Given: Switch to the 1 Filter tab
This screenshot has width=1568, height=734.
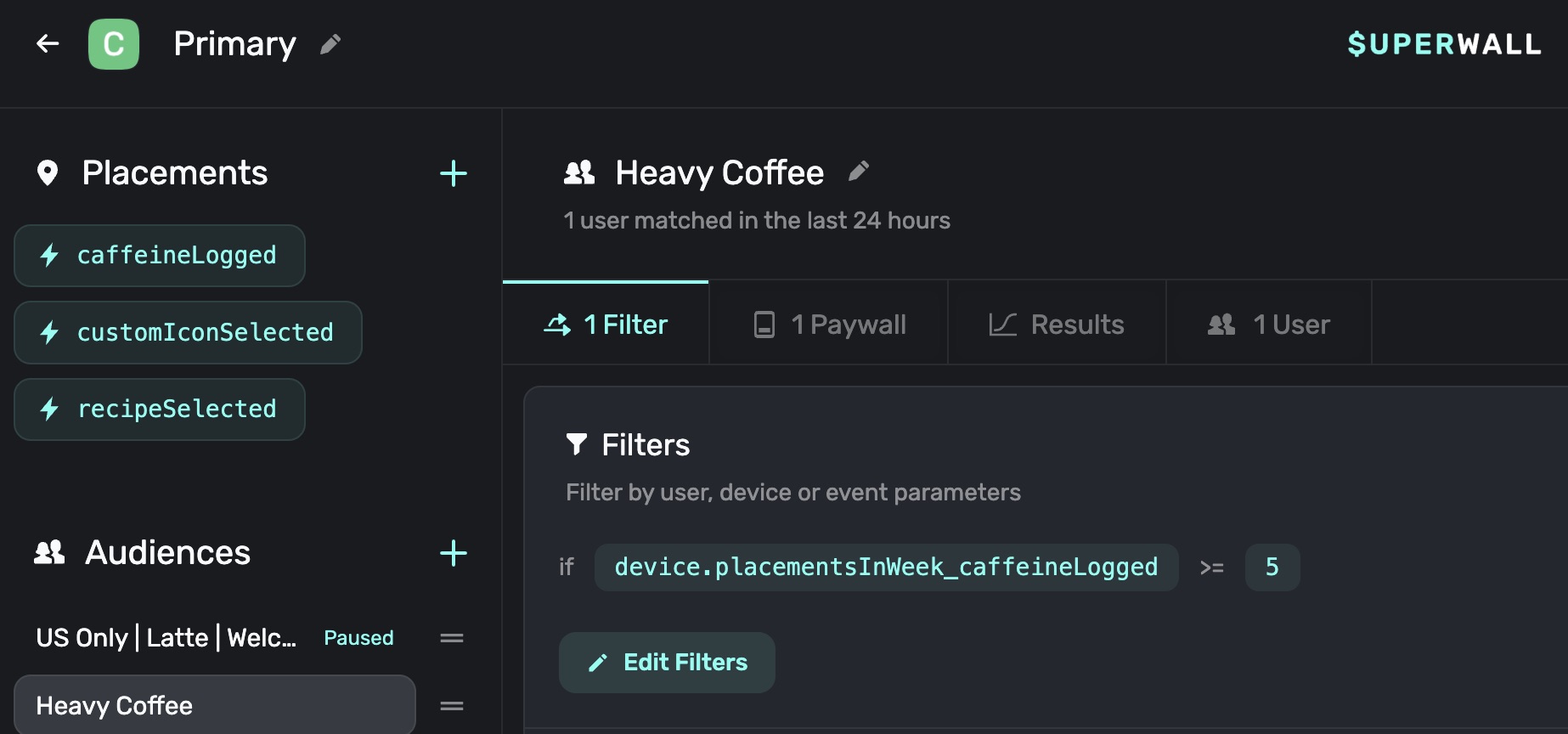Looking at the screenshot, I should [x=606, y=325].
